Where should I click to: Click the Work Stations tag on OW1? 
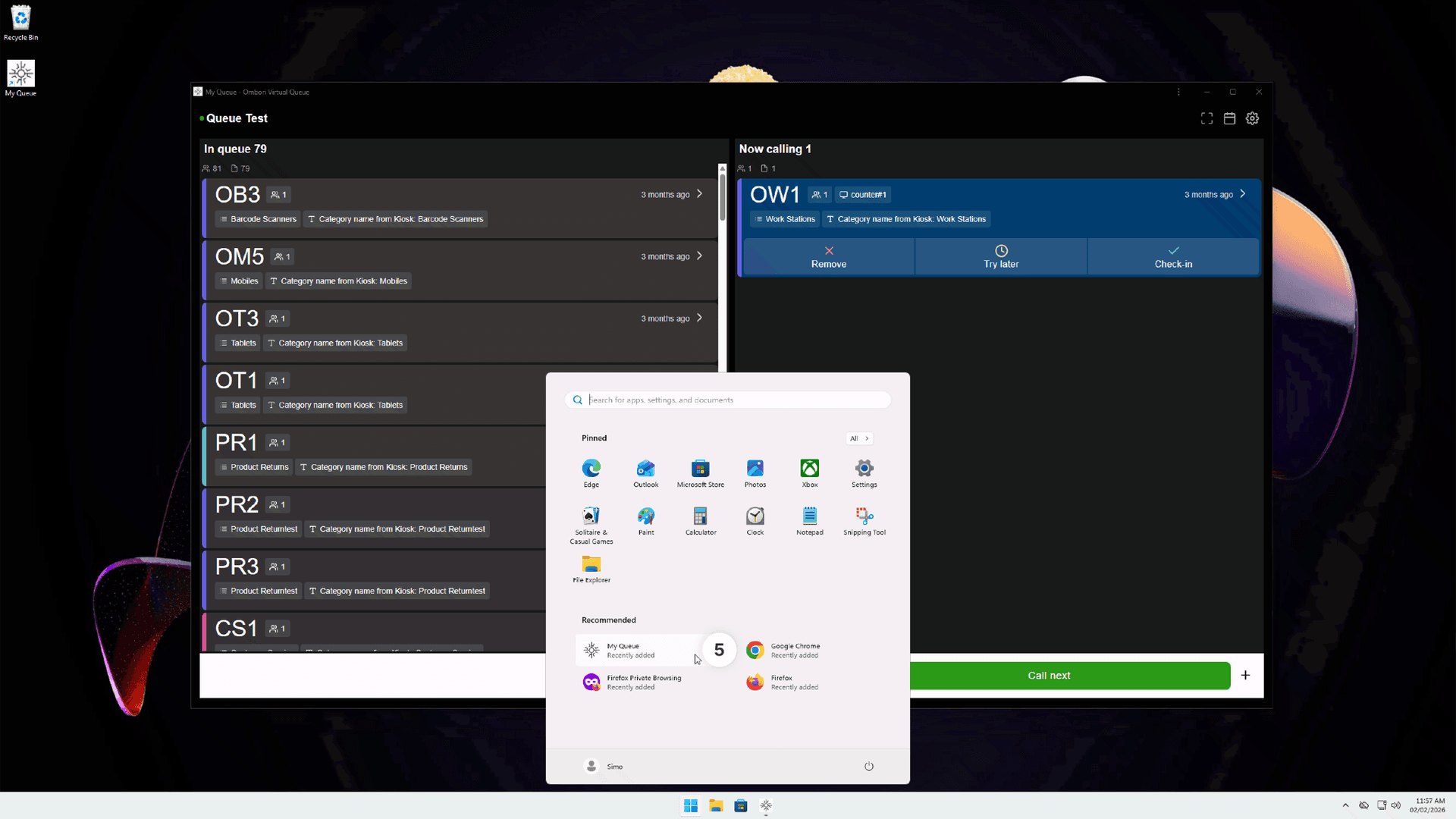pyautogui.click(x=785, y=219)
